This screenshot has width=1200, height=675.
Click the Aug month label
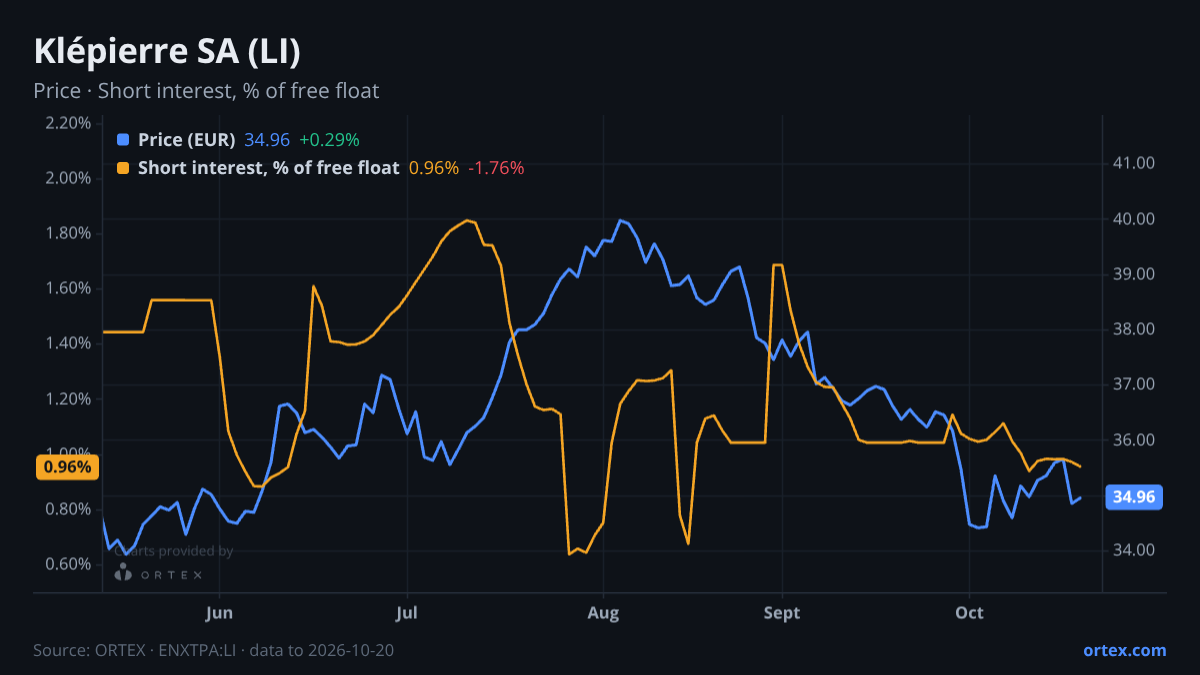coord(603,612)
